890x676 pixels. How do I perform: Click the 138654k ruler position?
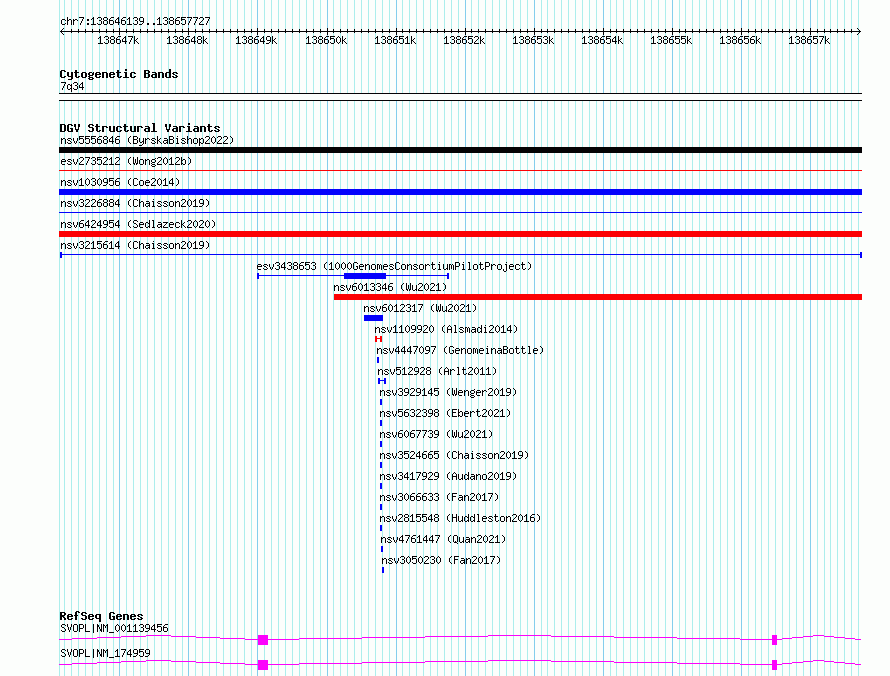click(602, 40)
